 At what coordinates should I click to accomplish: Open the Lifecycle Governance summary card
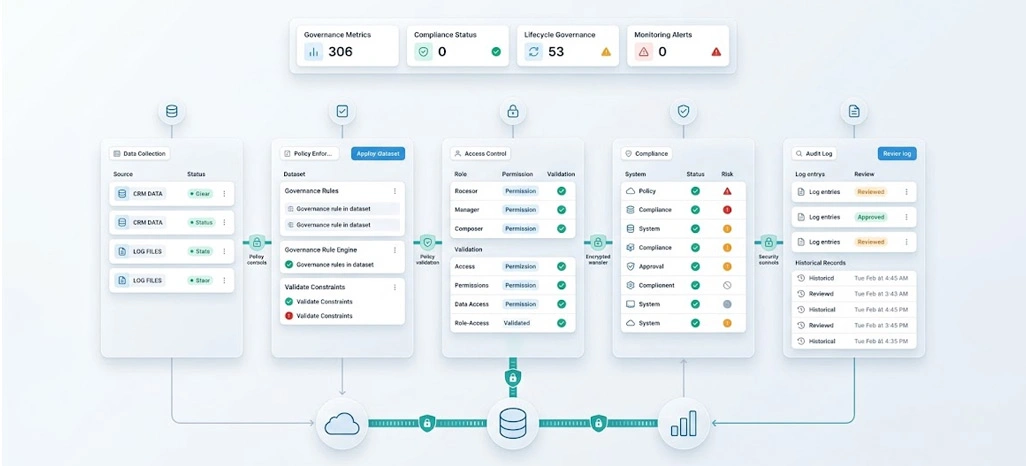point(568,45)
